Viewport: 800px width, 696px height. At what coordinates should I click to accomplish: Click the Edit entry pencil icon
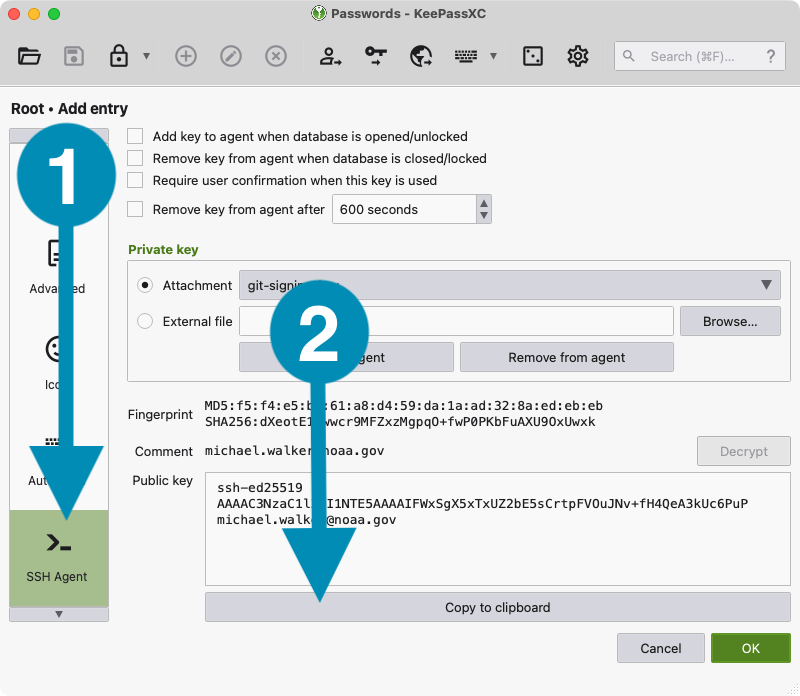pyautogui.click(x=231, y=56)
